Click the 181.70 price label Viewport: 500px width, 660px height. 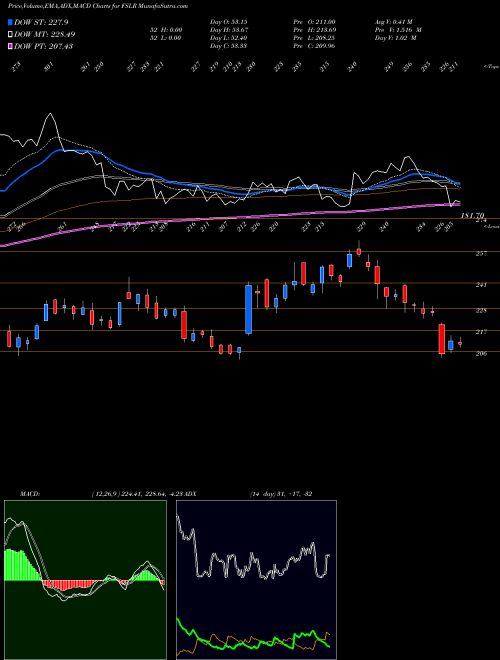coord(473,216)
